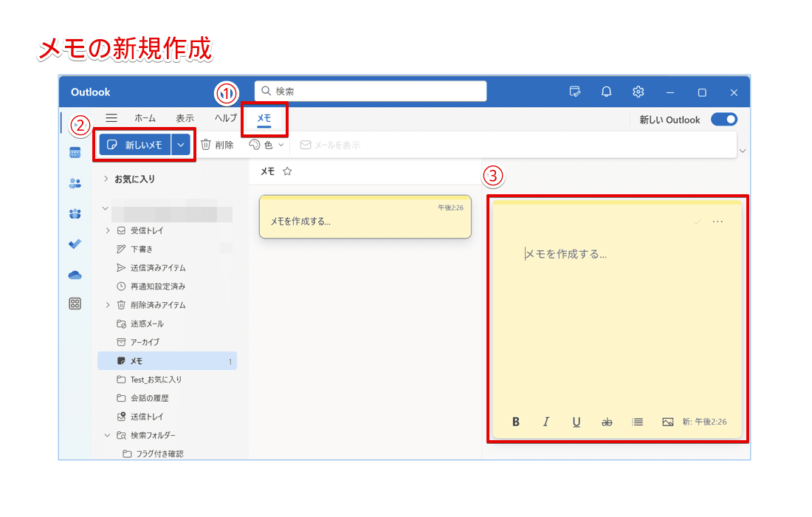Click the done checkmark in memo editor
812x517 pixels.
coord(697,222)
